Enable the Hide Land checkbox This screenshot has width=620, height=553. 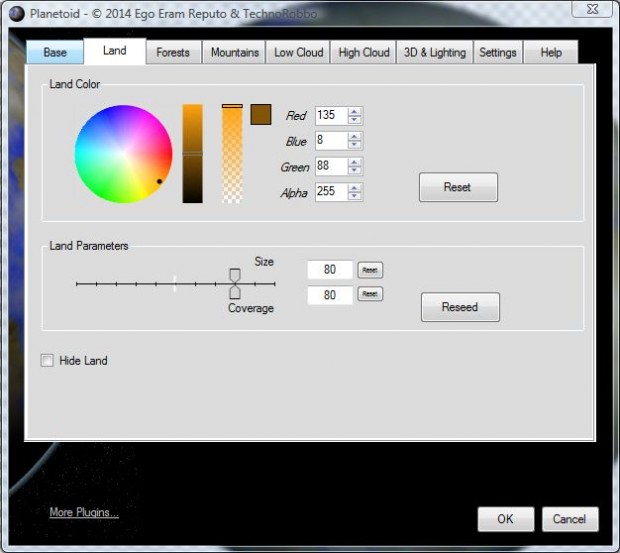point(47,361)
